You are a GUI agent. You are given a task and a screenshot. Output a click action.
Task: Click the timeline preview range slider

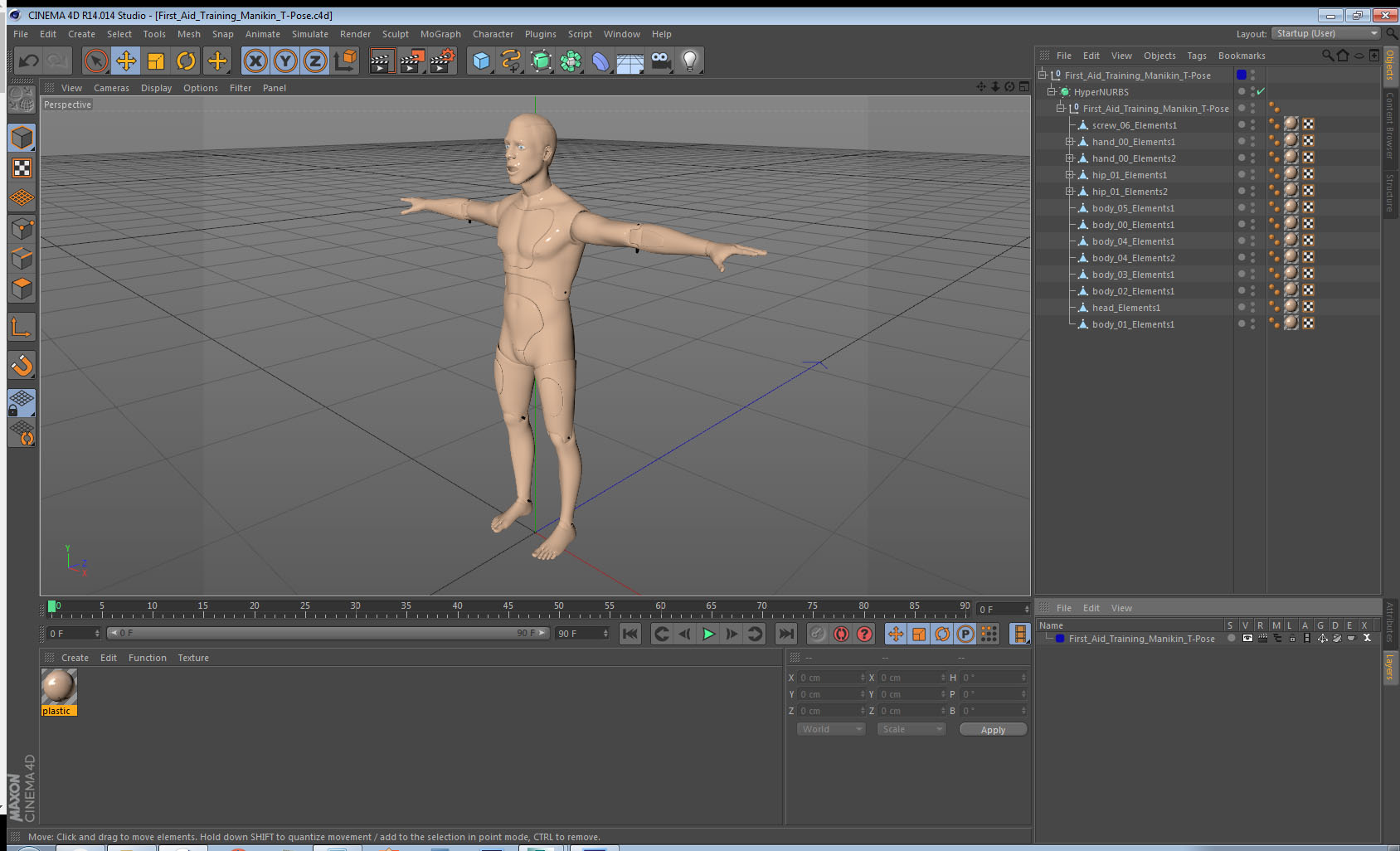coord(328,633)
